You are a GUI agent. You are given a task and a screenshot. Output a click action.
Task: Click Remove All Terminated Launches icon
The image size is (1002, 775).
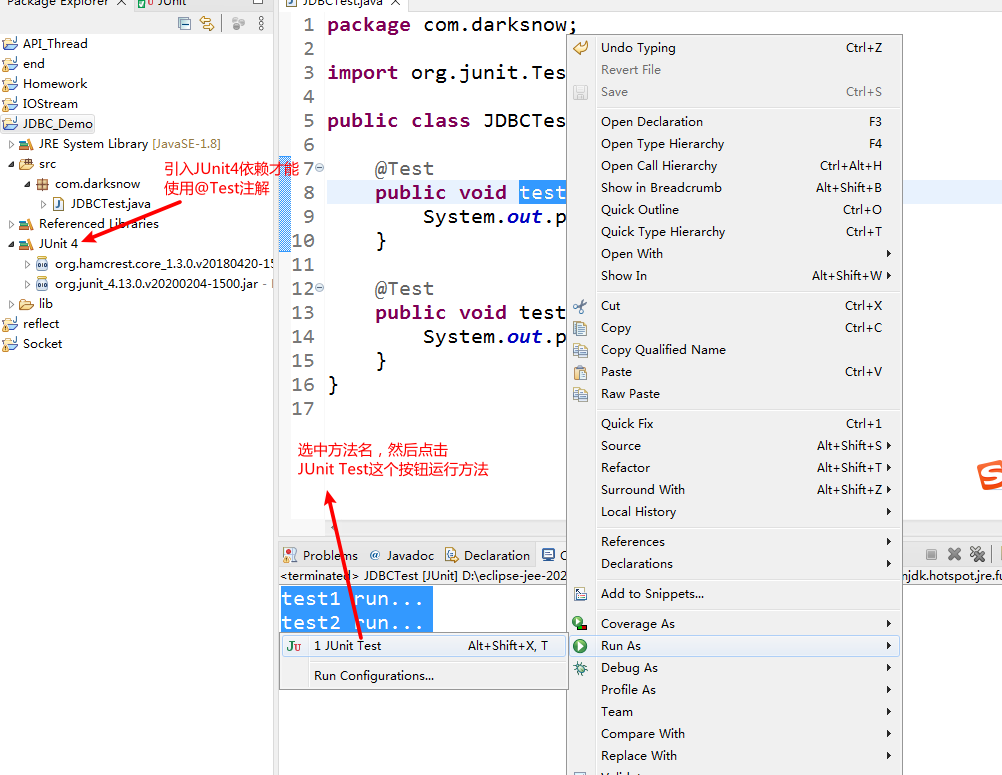coord(977,554)
